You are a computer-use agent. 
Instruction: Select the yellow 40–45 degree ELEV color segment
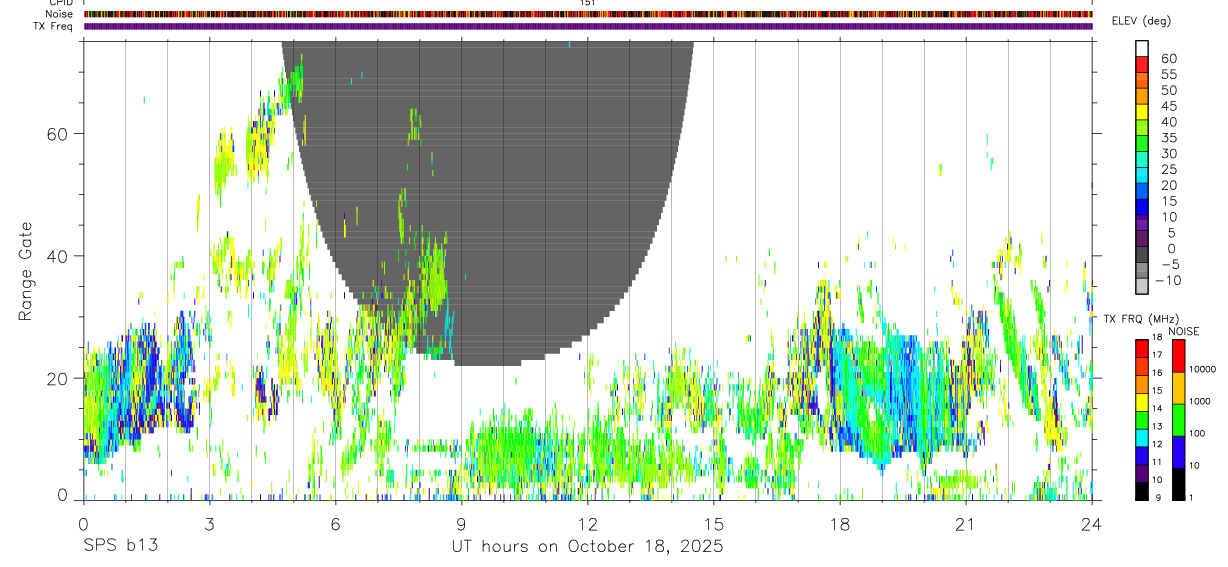[1142, 112]
